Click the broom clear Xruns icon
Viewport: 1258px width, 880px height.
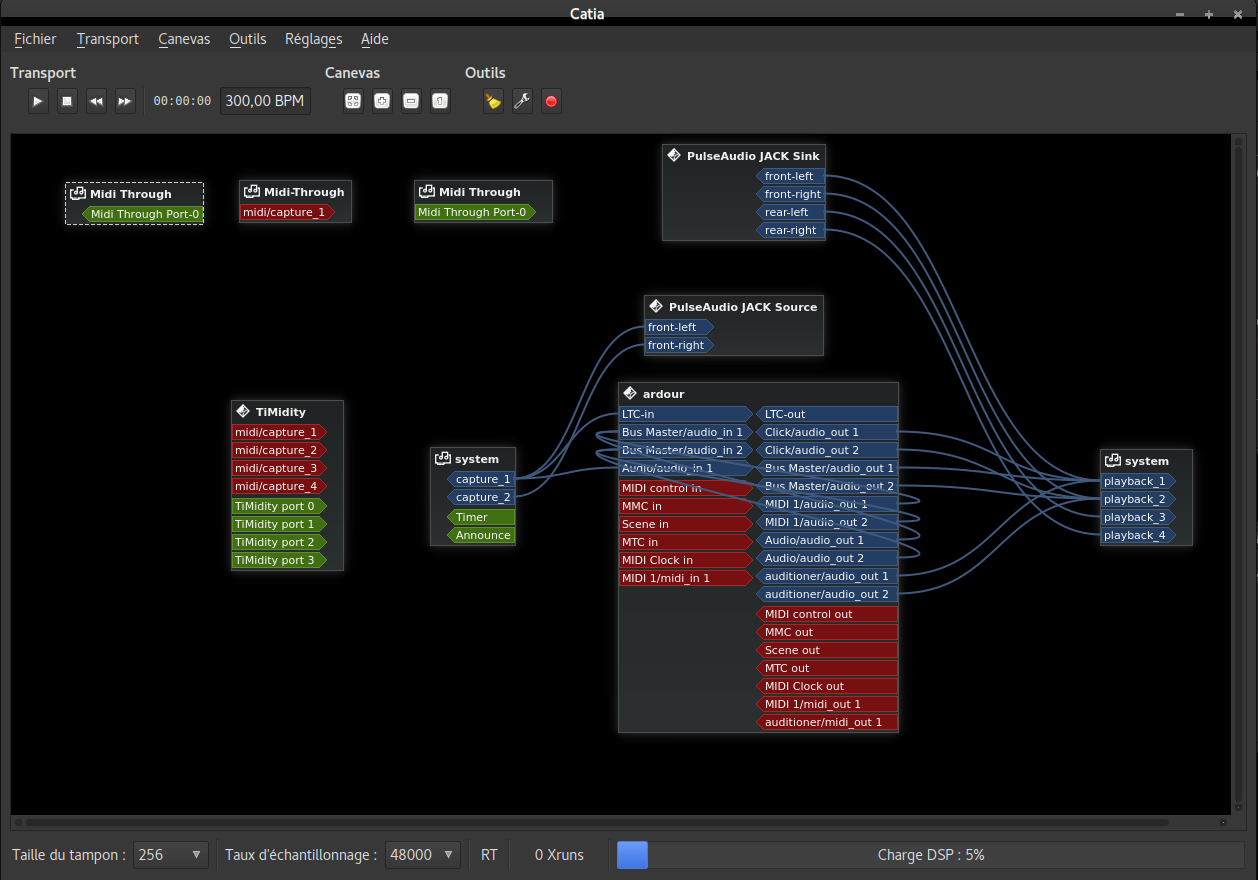click(x=493, y=101)
